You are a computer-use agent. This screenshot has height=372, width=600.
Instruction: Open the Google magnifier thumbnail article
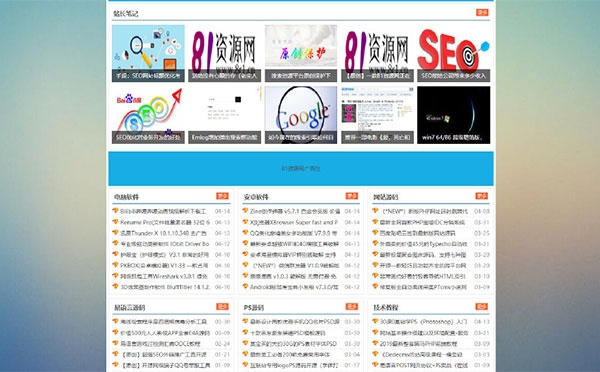coord(301,115)
